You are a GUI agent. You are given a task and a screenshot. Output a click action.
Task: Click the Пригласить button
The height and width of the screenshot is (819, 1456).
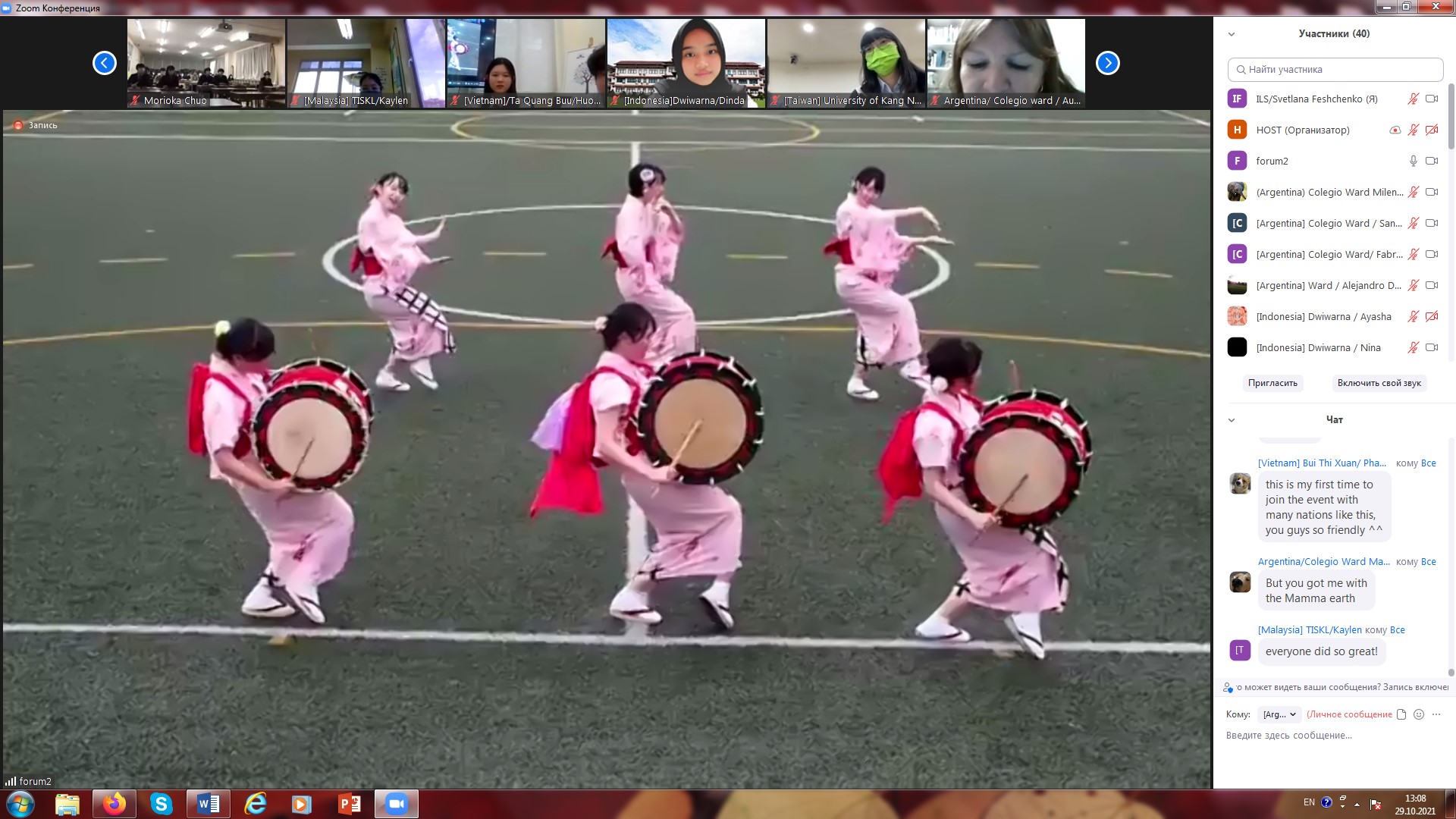[1272, 383]
